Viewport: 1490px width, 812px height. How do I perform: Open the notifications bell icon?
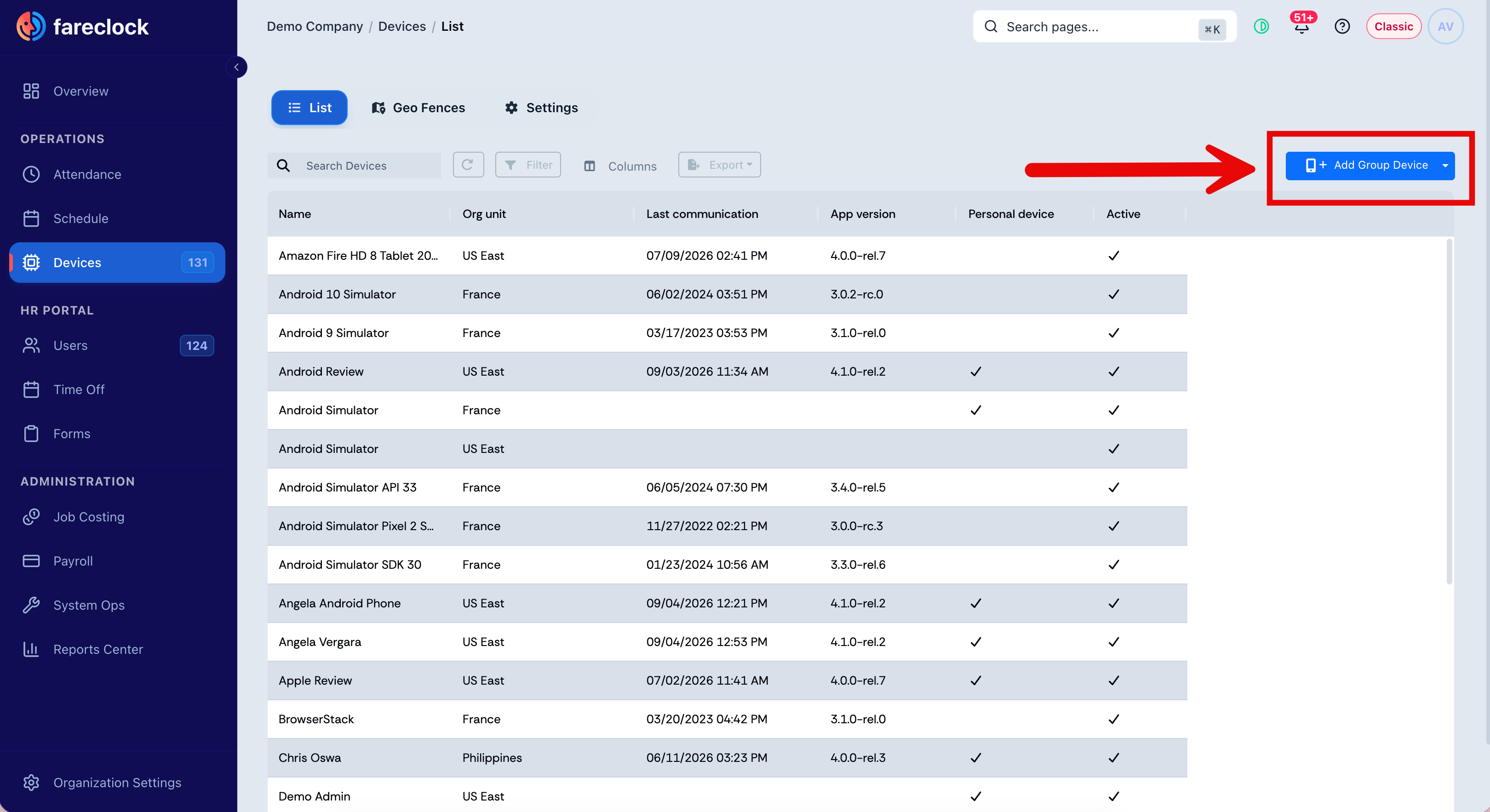(x=1301, y=27)
